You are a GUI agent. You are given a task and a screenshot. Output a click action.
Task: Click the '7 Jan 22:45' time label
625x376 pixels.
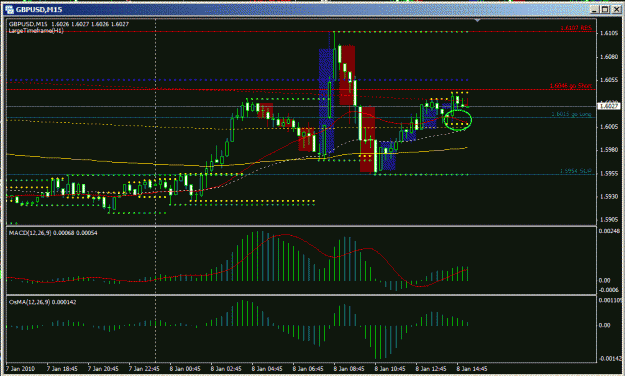pyautogui.click(x=144, y=369)
